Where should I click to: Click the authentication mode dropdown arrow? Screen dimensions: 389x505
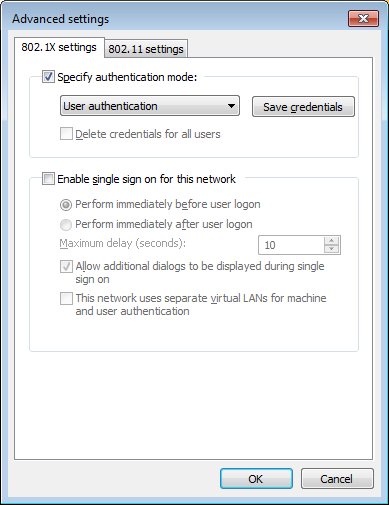tap(231, 106)
